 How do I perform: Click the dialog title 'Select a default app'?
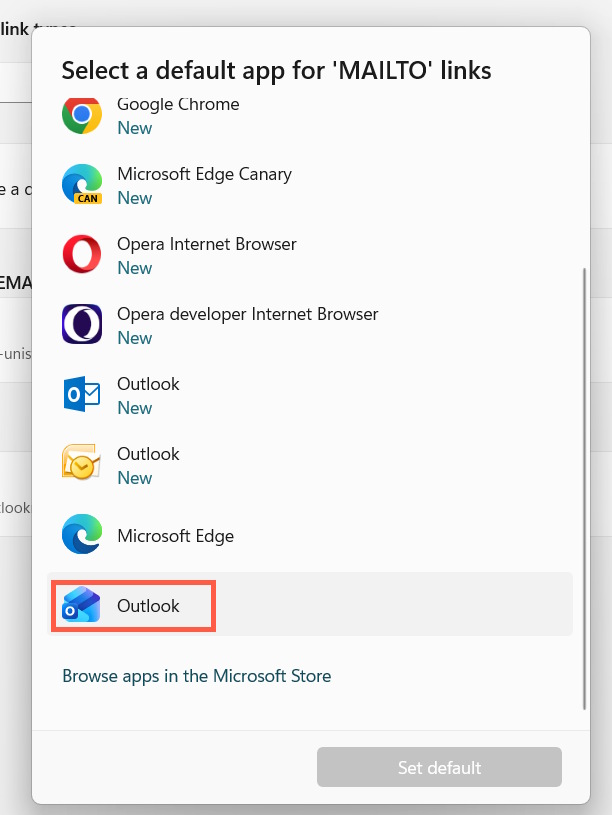276,70
